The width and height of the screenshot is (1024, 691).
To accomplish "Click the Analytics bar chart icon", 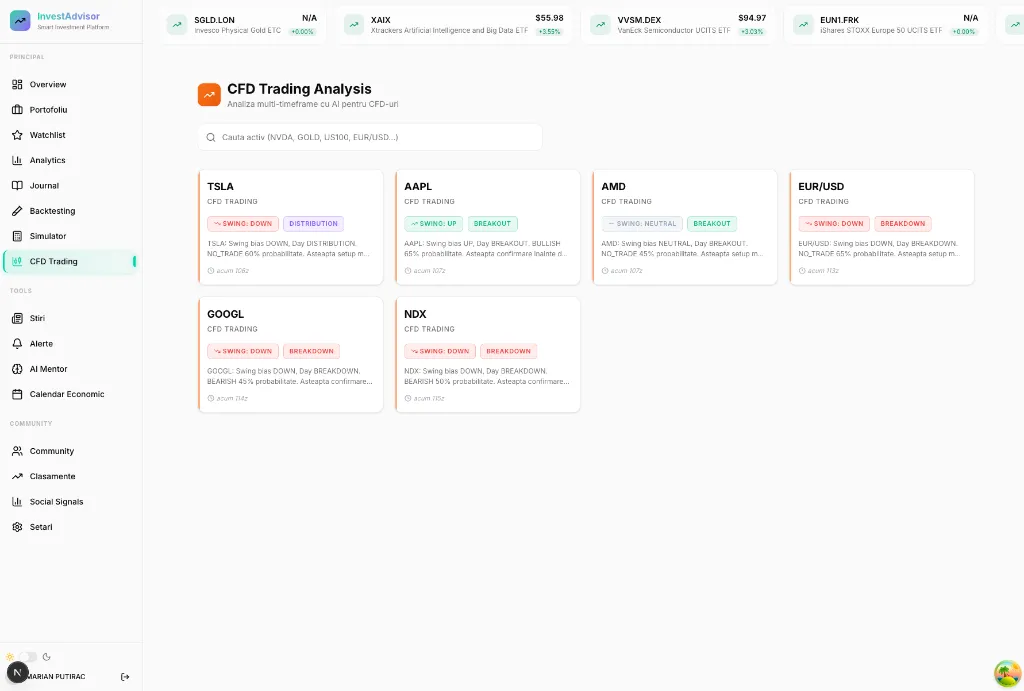I will click(18, 160).
